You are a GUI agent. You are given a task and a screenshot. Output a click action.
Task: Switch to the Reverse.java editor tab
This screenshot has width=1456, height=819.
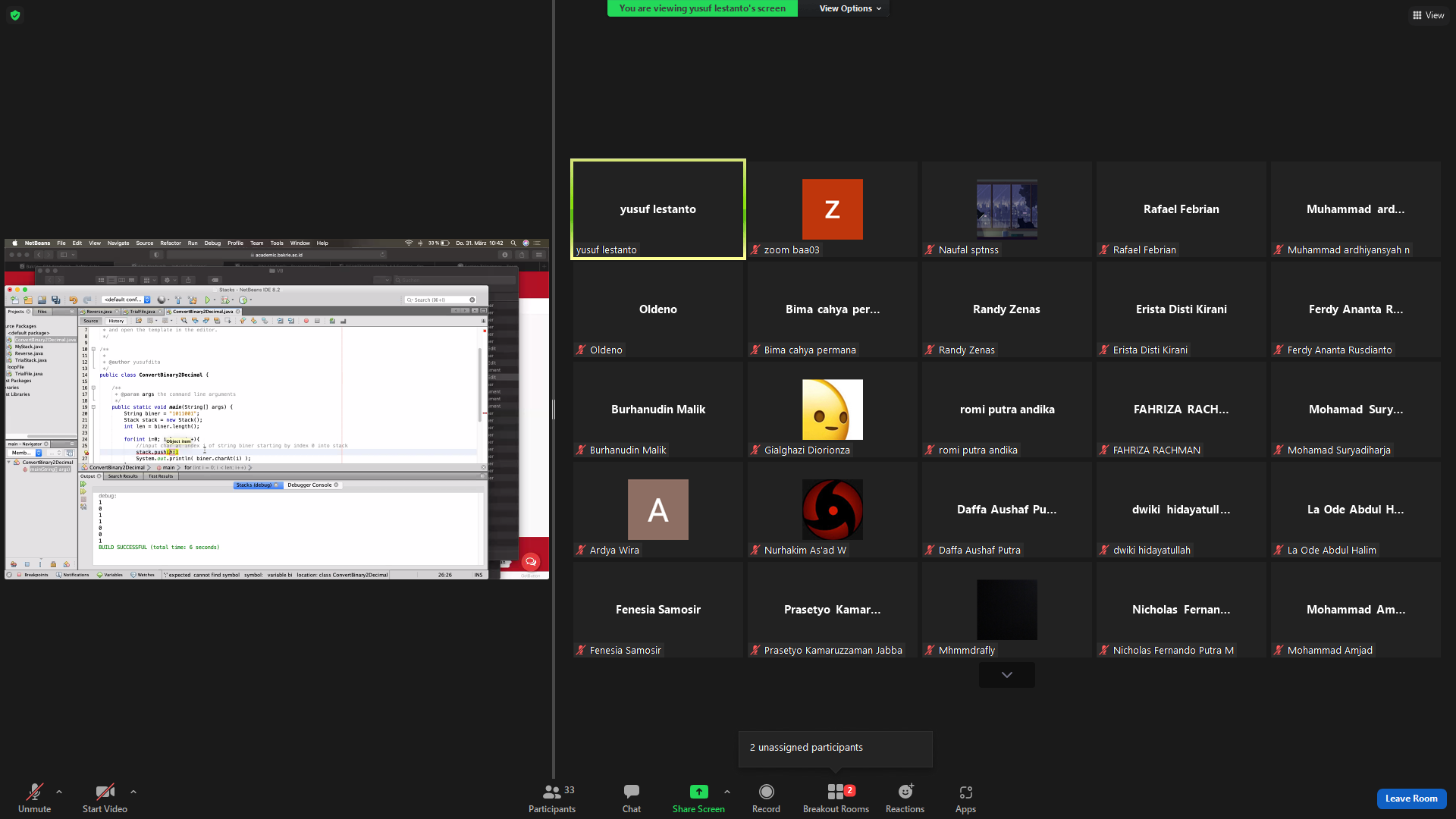point(99,312)
